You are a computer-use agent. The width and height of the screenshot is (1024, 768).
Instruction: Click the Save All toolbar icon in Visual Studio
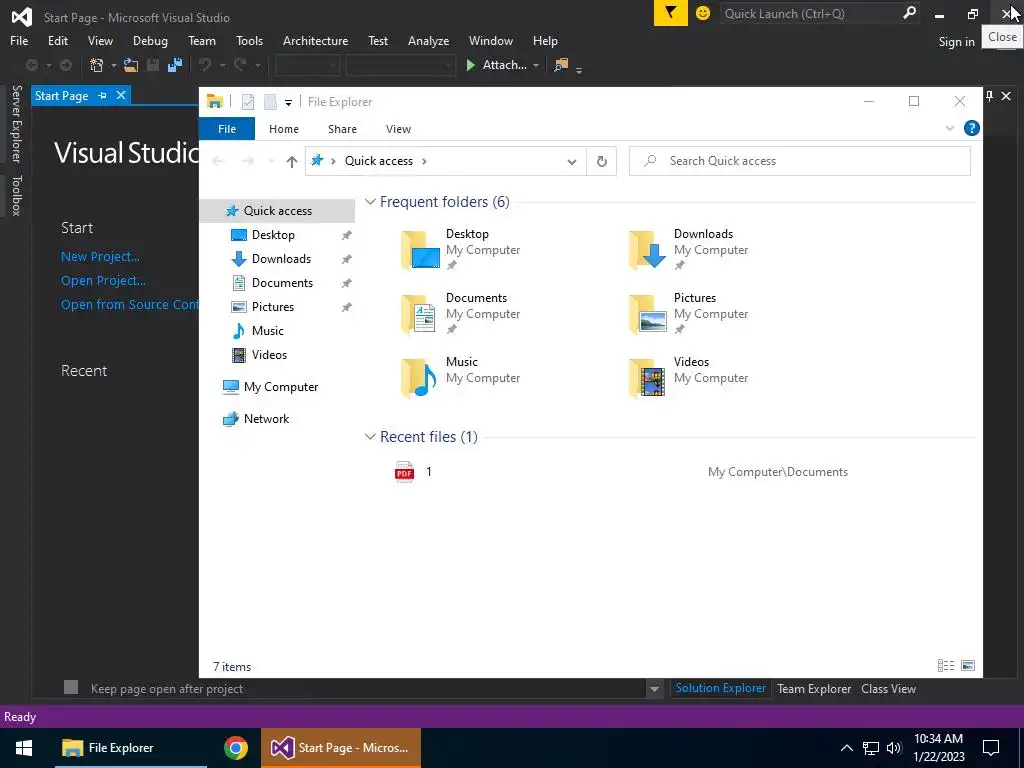[x=174, y=65]
